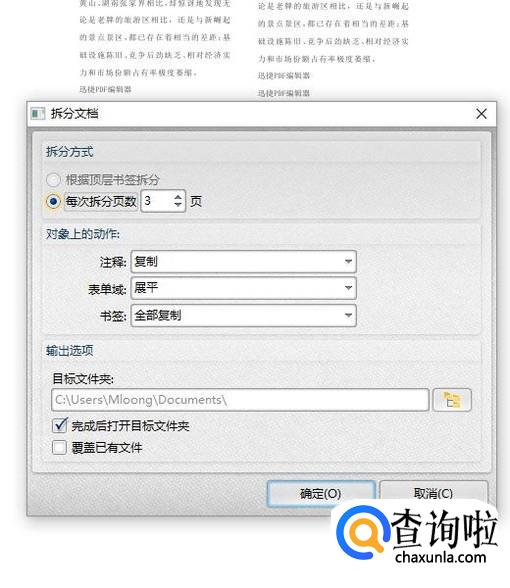Click the 拆分方式 section header
The width and height of the screenshot is (510, 588).
(70, 152)
